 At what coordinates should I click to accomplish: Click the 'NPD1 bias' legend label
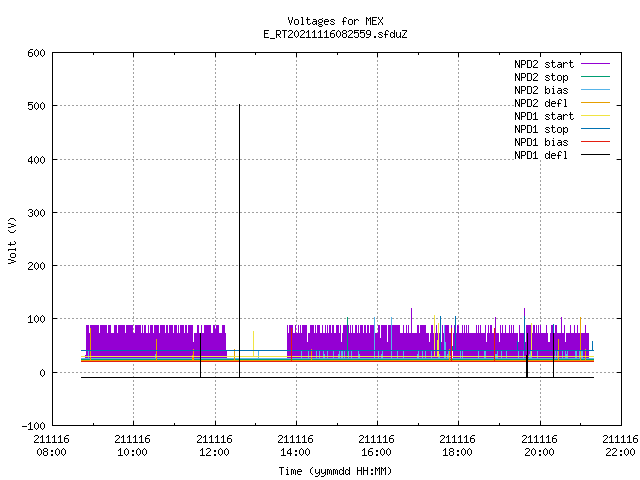pos(541,142)
